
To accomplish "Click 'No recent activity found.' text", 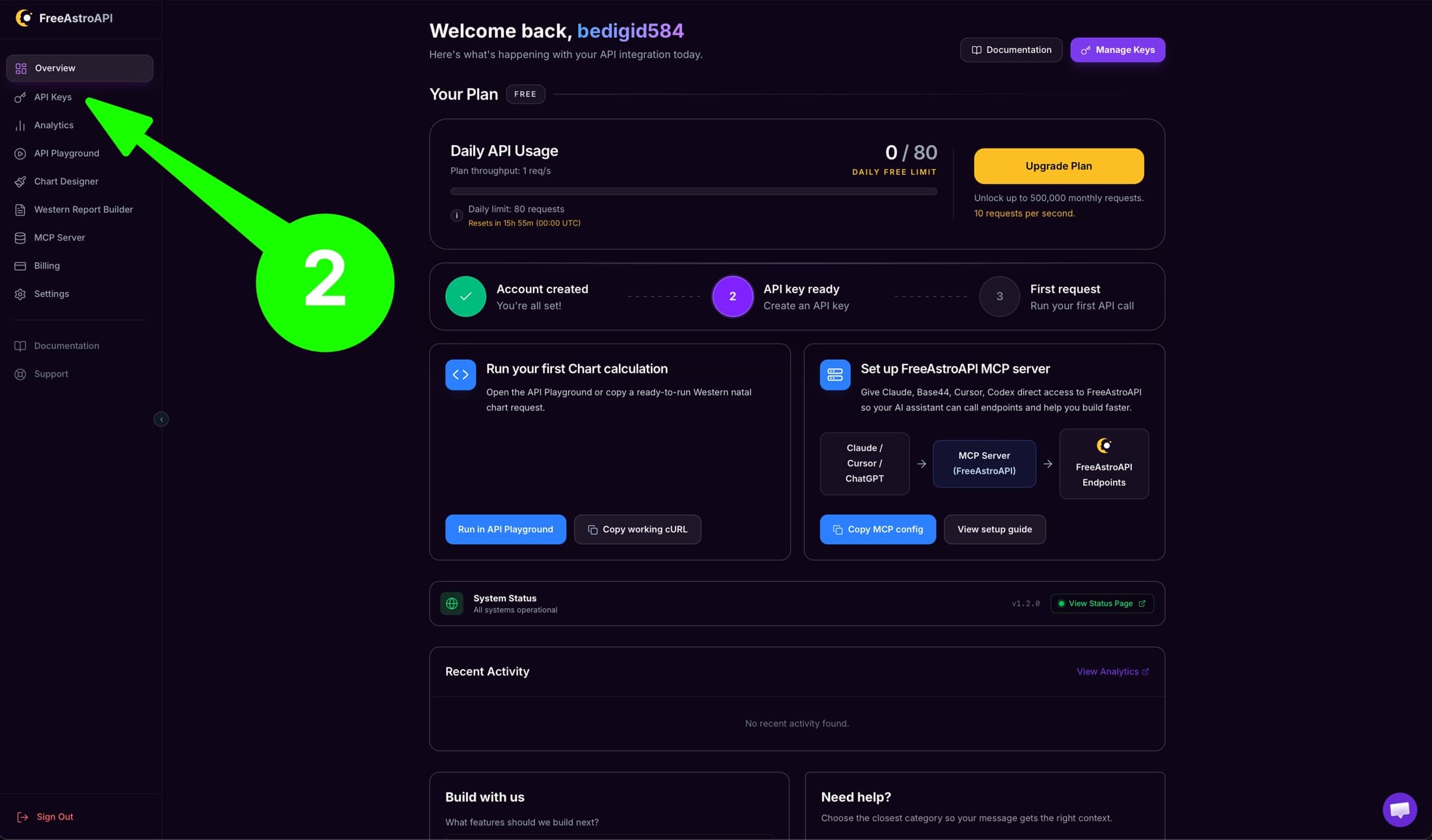I will [x=797, y=724].
